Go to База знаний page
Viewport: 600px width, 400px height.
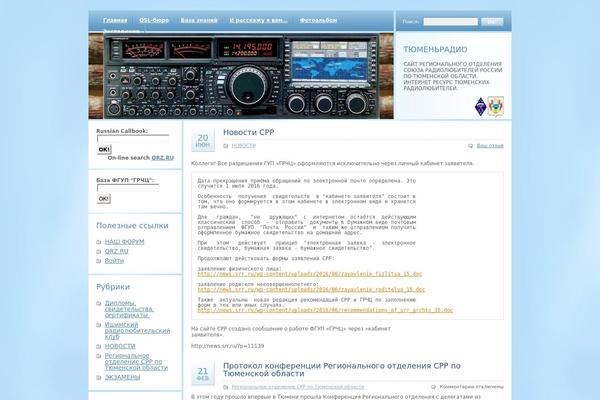[x=199, y=20]
